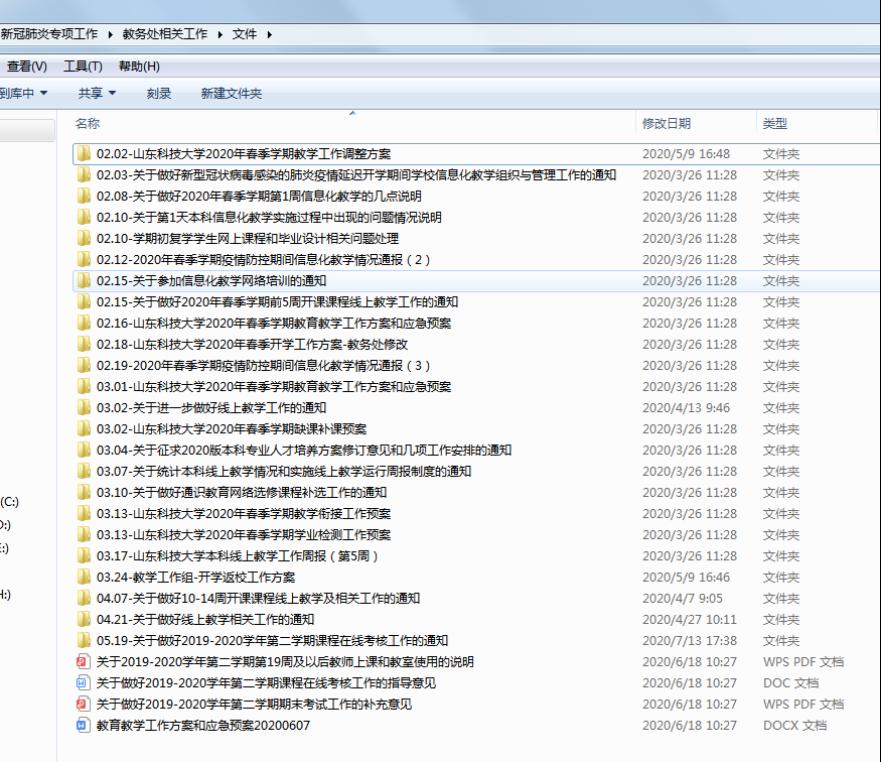The height and width of the screenshot is (762, 881).
Task: Sort by the 修改日期 column header
Action: (665, 124)
